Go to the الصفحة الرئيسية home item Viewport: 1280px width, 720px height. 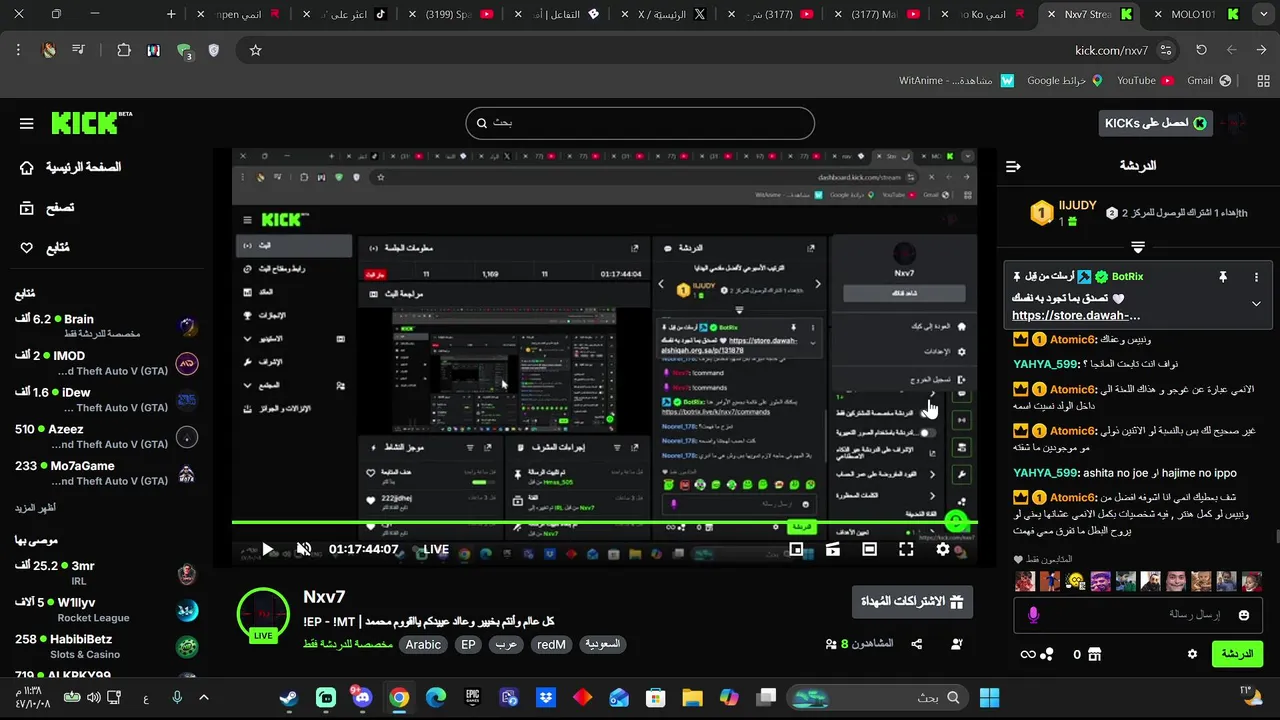pyautogui.click(x=70, y=168)
